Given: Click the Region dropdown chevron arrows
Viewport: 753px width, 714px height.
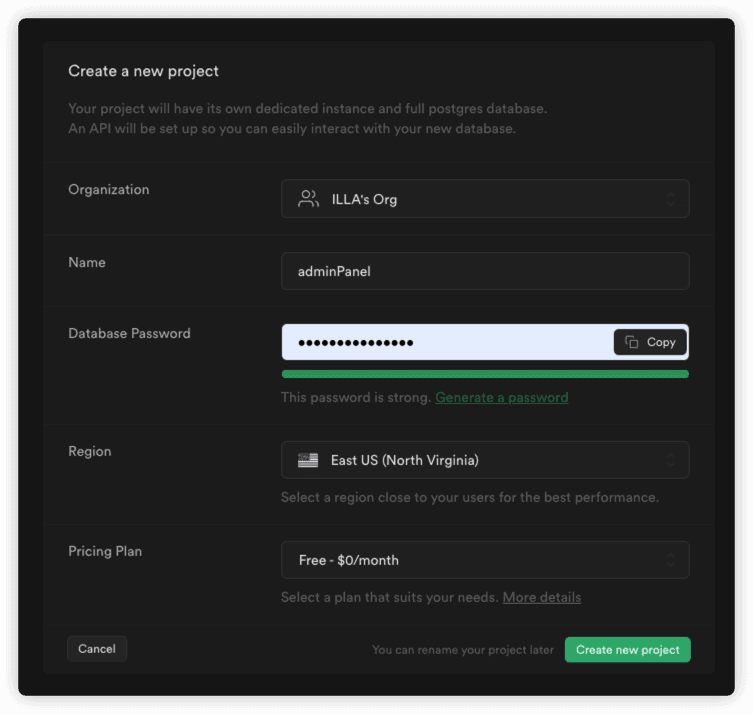Looking at the screenshot, I should (670, 460).
